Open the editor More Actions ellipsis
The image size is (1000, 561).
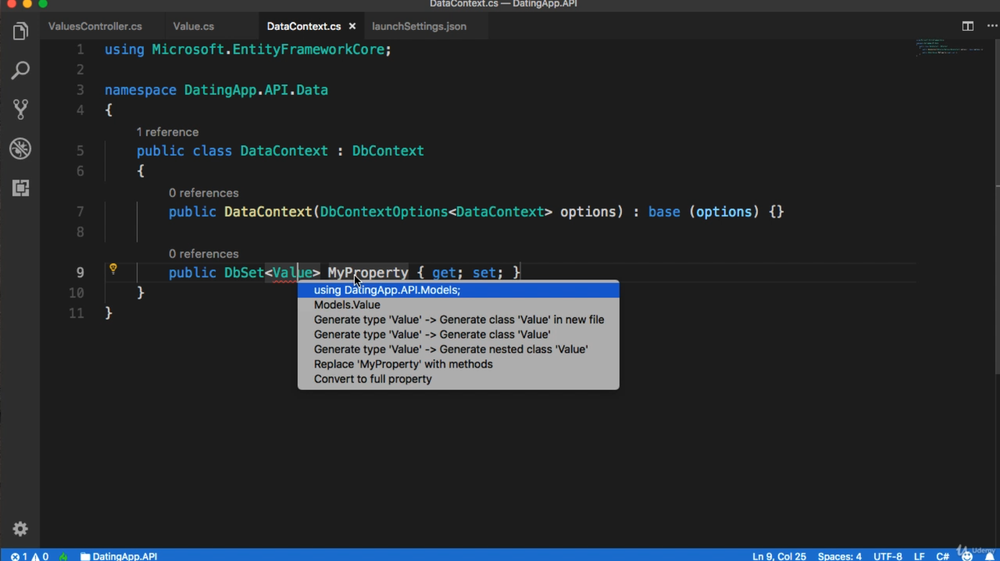(992, 26)
